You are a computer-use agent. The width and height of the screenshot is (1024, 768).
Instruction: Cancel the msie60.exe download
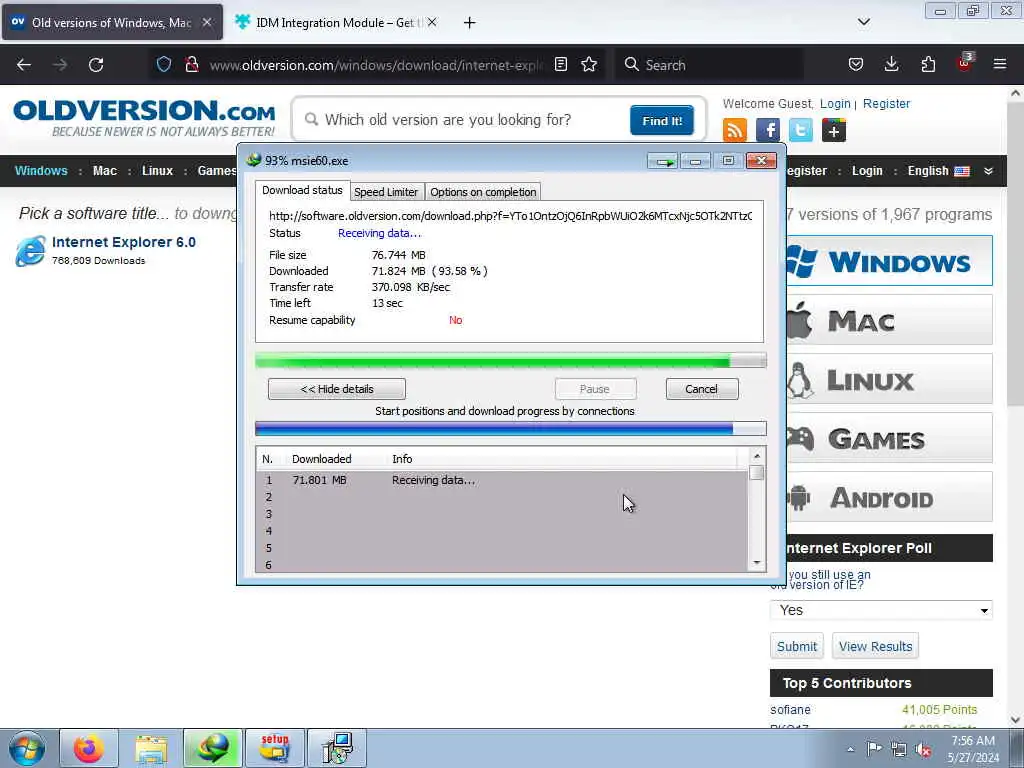702,389
